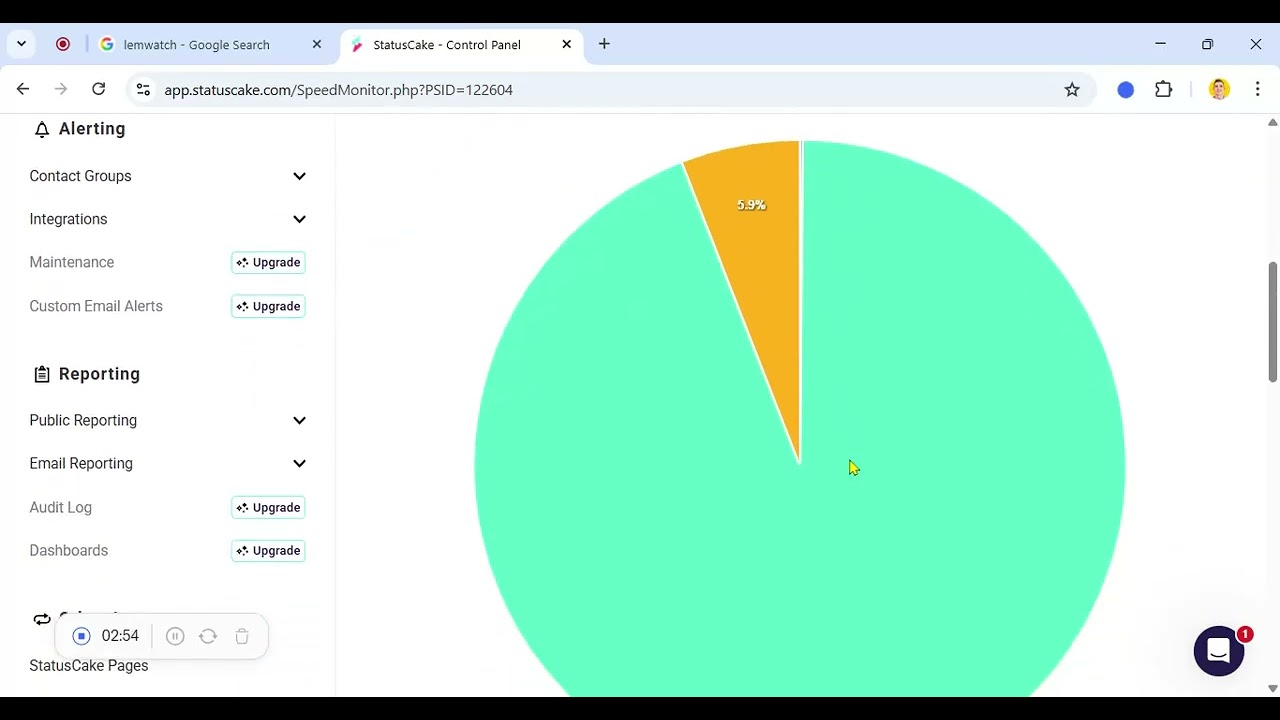This screenshot has width=1280, height=720.
Task: Click Upgrade button next to Audit Log
Action: click(x=268, y=507)
